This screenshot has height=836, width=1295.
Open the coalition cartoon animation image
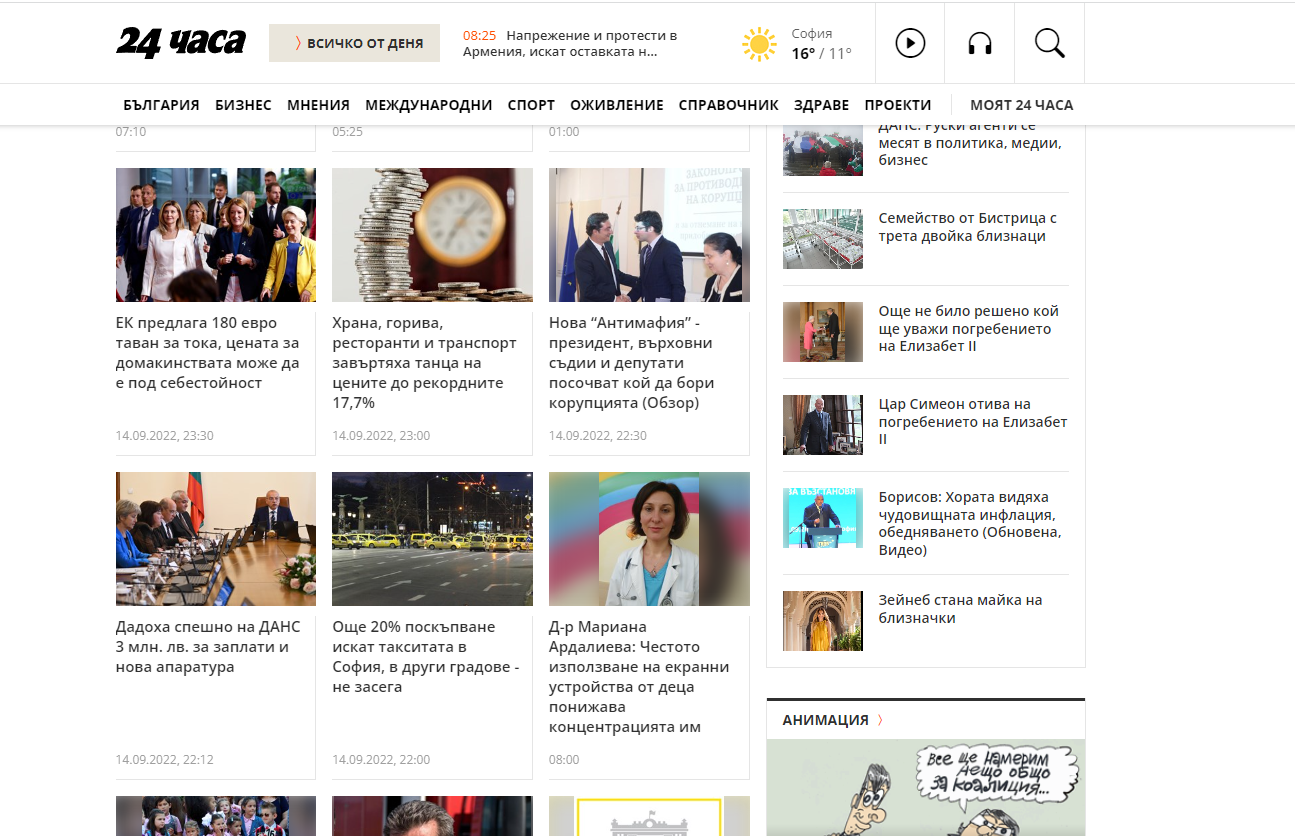point(925,790)
